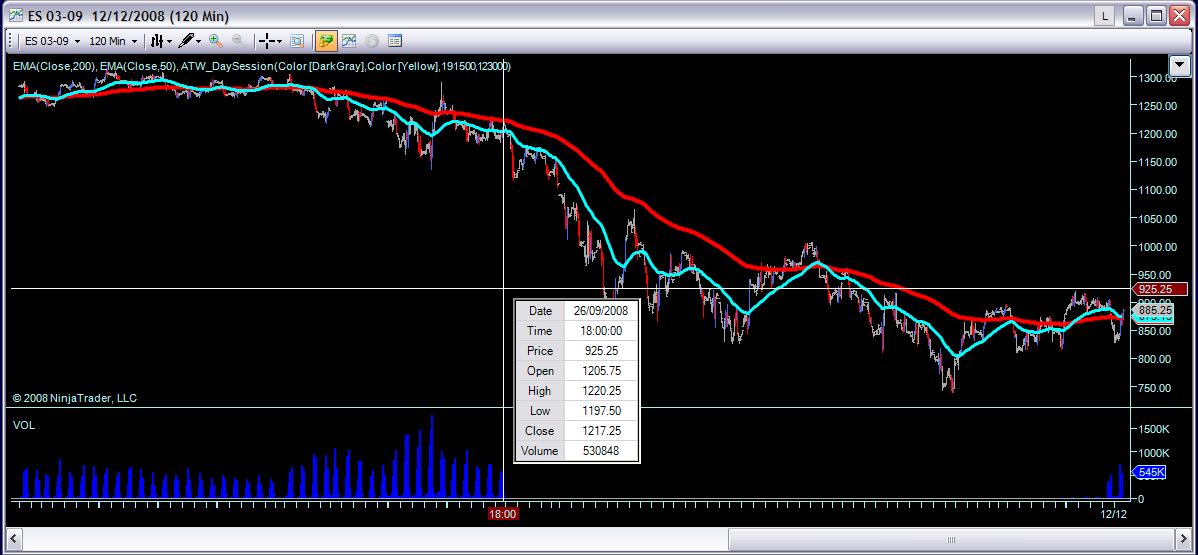Click the toolbar grip handle

11,41
